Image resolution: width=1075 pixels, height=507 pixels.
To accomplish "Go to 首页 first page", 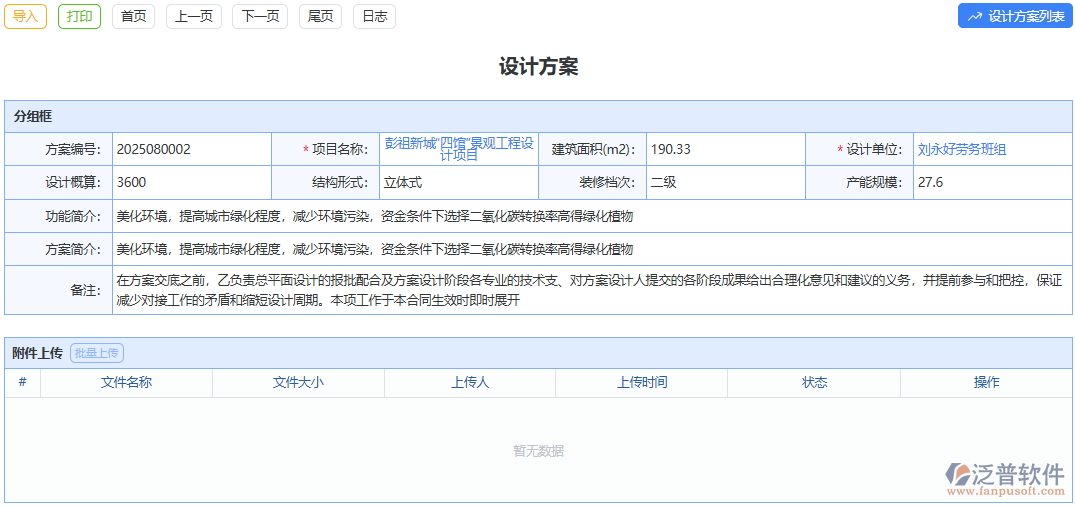I will pos(134,16).
